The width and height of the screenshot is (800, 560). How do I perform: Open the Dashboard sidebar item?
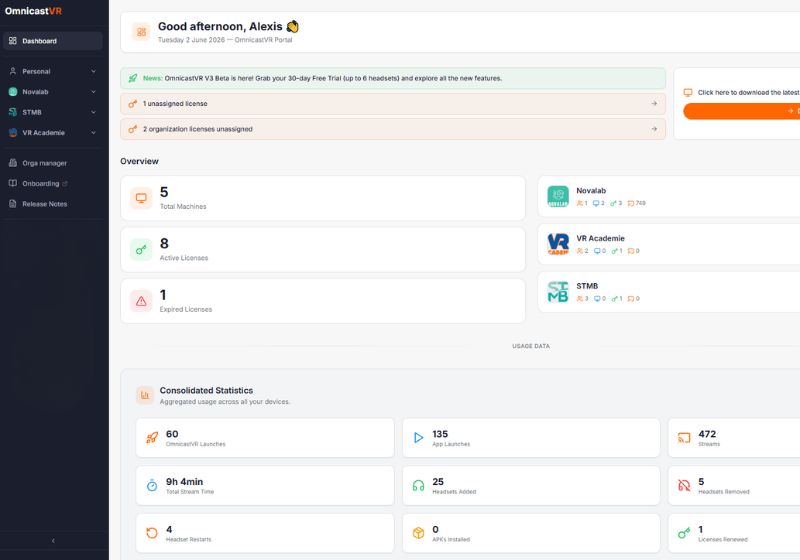coord(53,41)
